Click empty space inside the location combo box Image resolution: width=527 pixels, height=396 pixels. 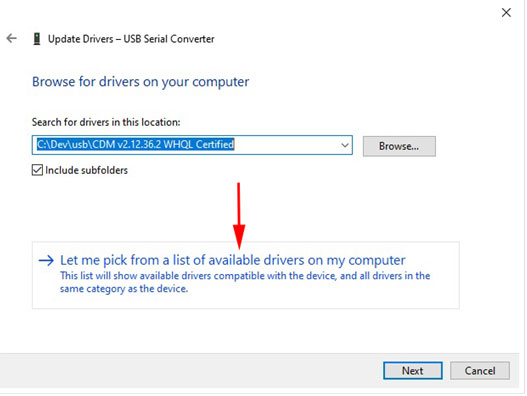pyautogui.click(x=286, y=145)
